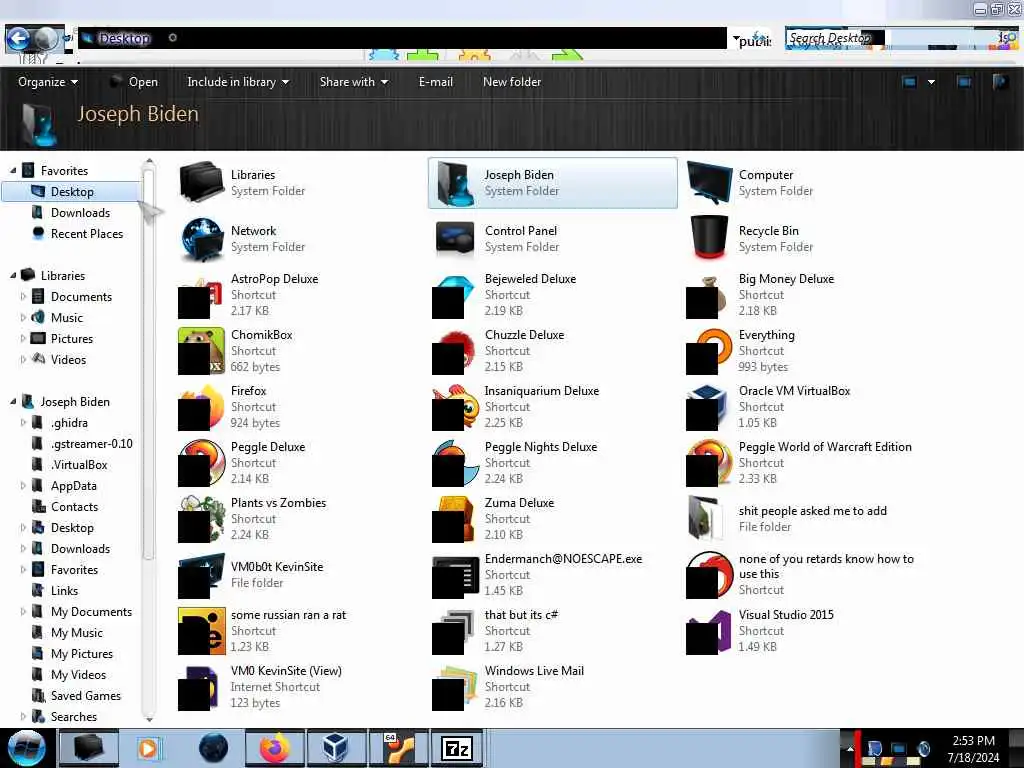The image size is (1024, 768).
Task: Expand the My Documents folder node
Action: (x=24, y=612)
